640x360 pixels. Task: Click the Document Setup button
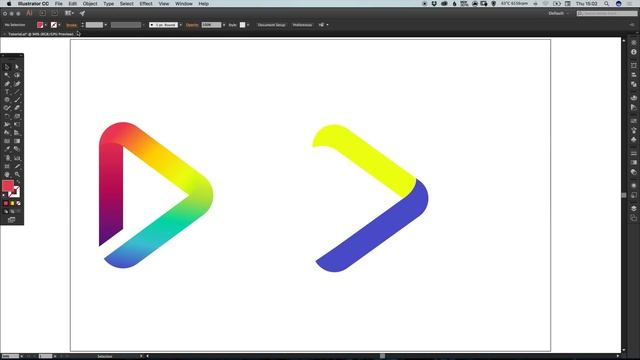(x=271, y=25)
